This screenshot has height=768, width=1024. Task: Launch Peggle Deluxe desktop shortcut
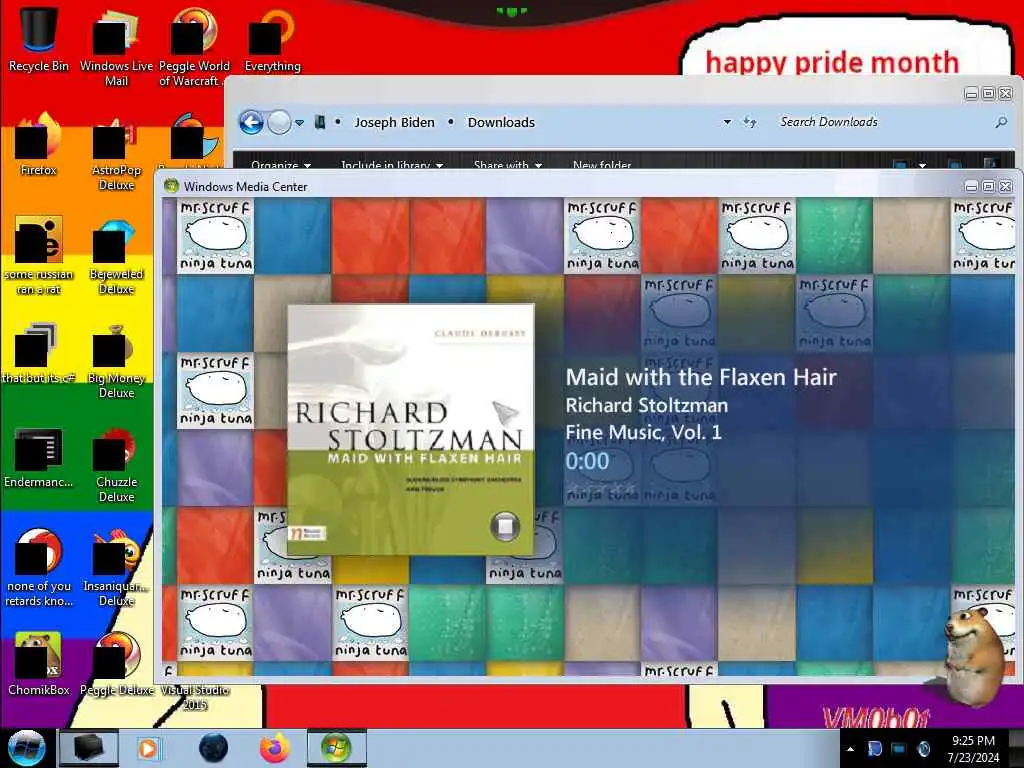[x=116, y=663]
